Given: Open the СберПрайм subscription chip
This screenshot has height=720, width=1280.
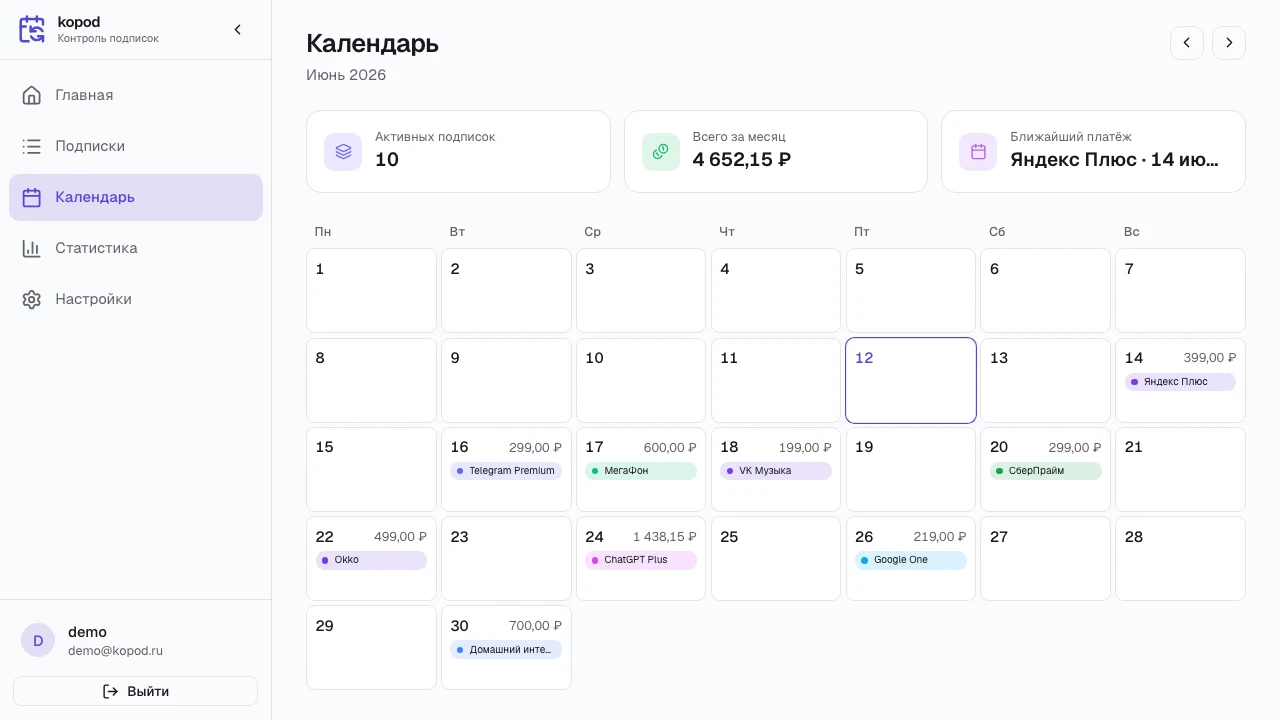Looking at the screenshot, I should coord(1046,471).
